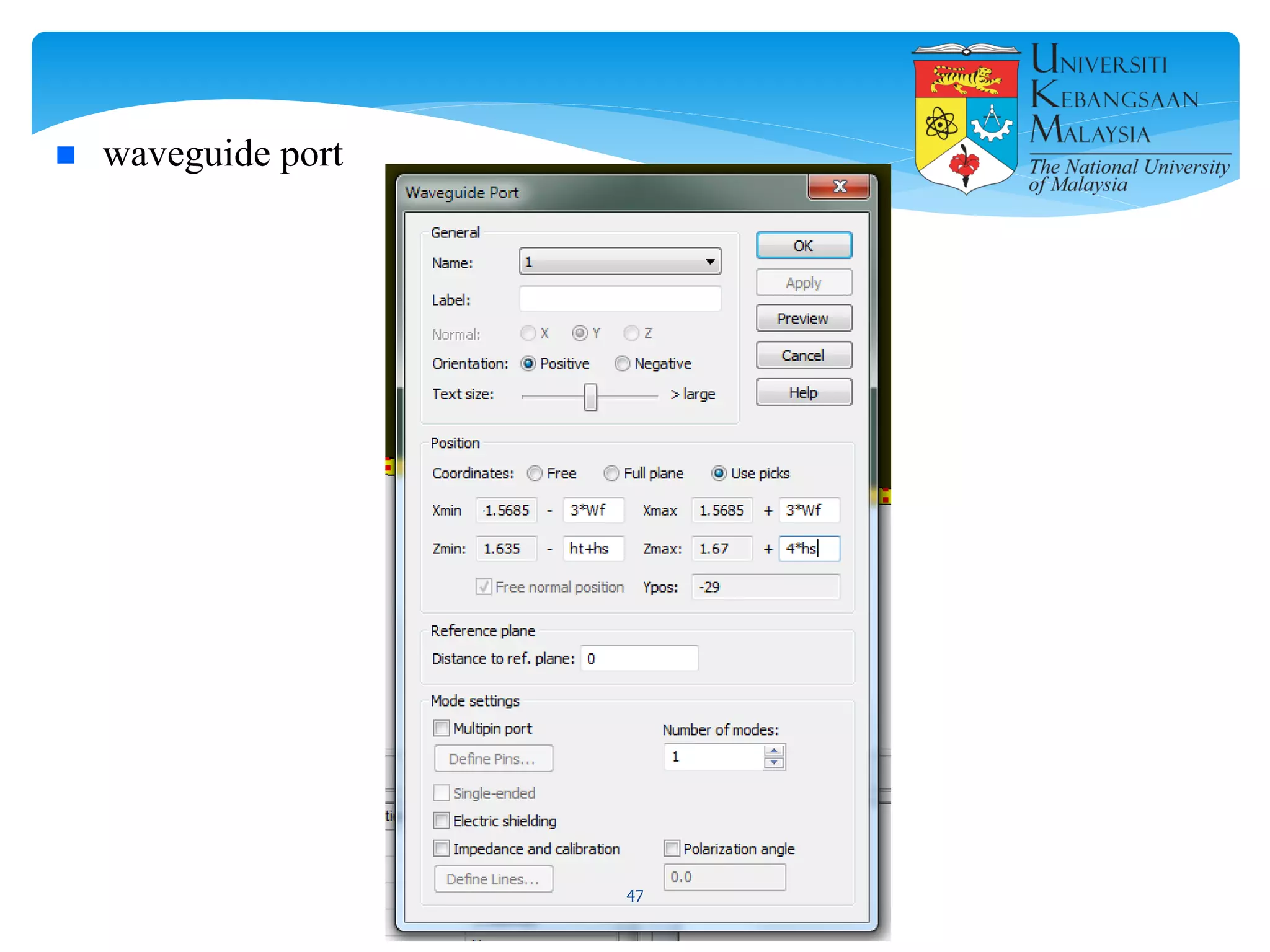1270x952 pixels.
Task: Click the Zmax offset field containing 4*hs
Action: 809,549
